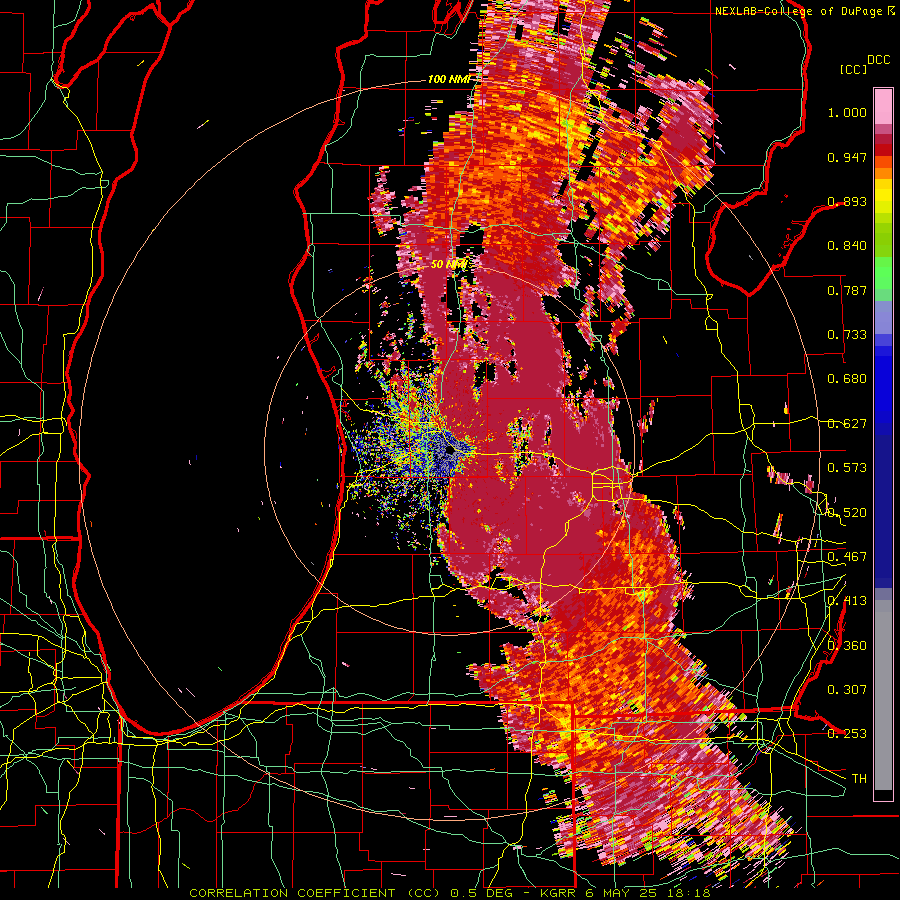This screenshot has height=900, width=900.
Task: Click the 1.000 value on the color scale
Action: pyautogui.click(x=847, y=112)
